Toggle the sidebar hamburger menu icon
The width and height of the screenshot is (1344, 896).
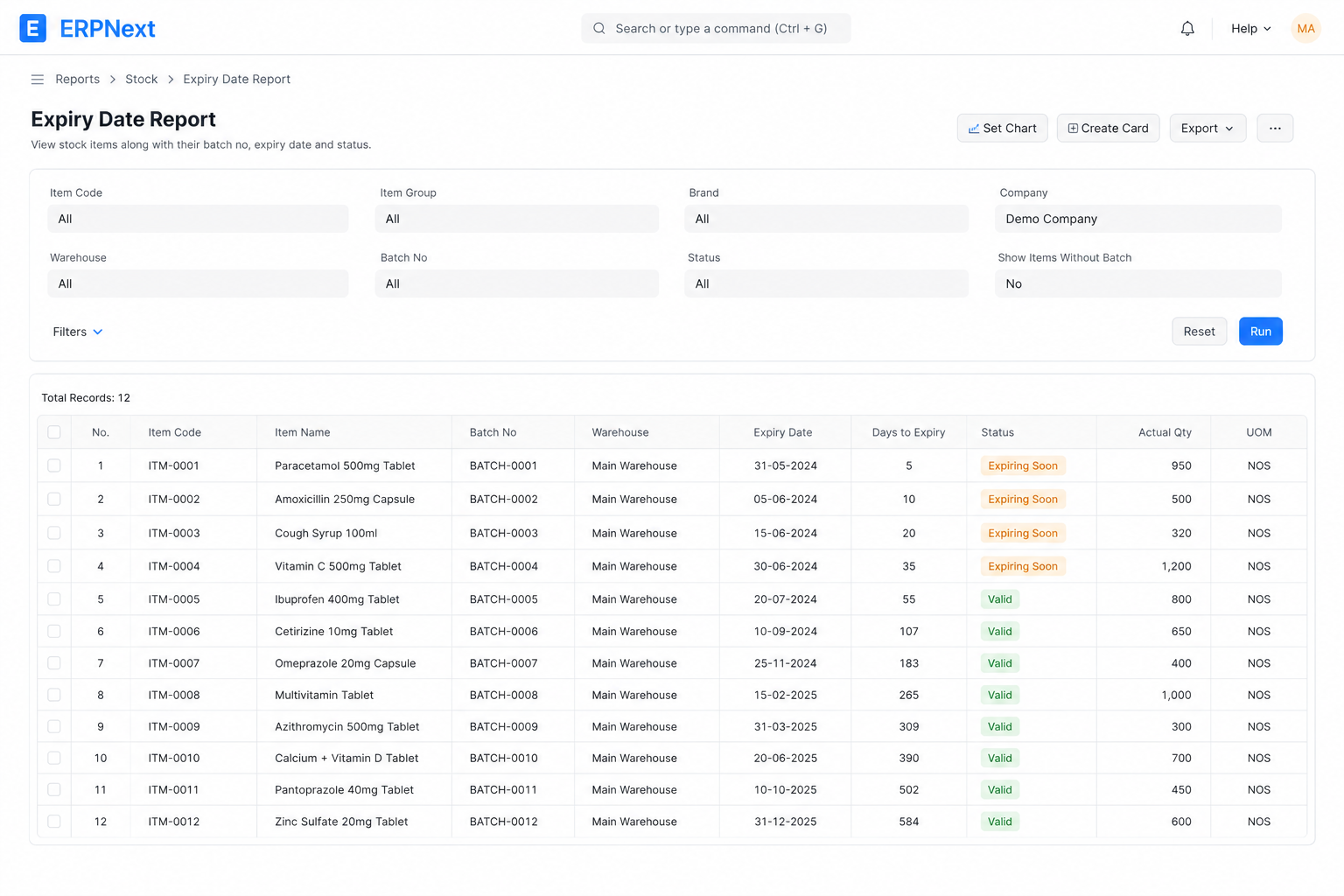pyautogui.click(x=38, y=80)
